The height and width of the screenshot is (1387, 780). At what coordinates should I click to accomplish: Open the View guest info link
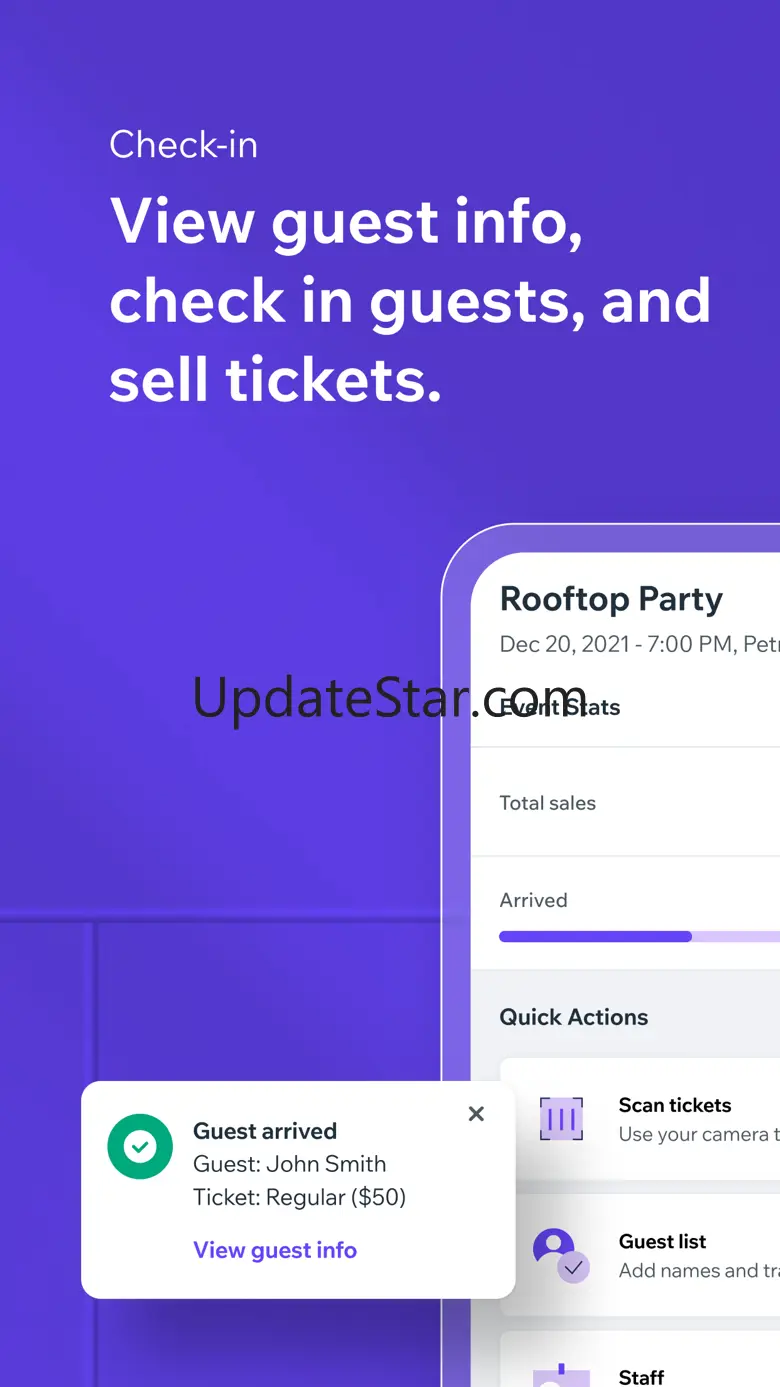(x=275, y=1250)
